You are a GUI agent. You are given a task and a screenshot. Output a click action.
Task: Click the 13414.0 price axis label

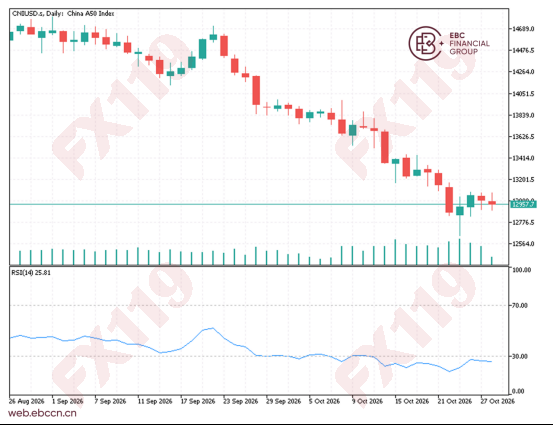(523, 158)
